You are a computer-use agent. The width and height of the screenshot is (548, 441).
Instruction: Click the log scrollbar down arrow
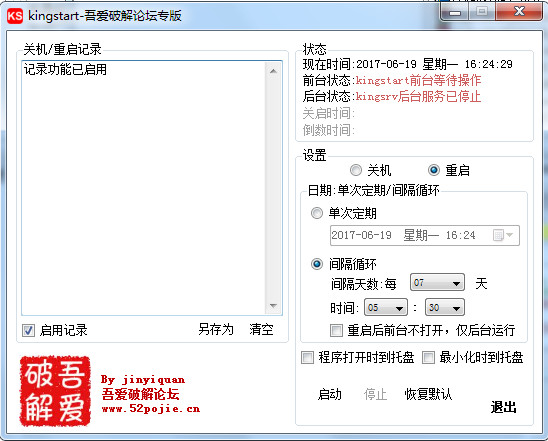click(x=273, y=306)
